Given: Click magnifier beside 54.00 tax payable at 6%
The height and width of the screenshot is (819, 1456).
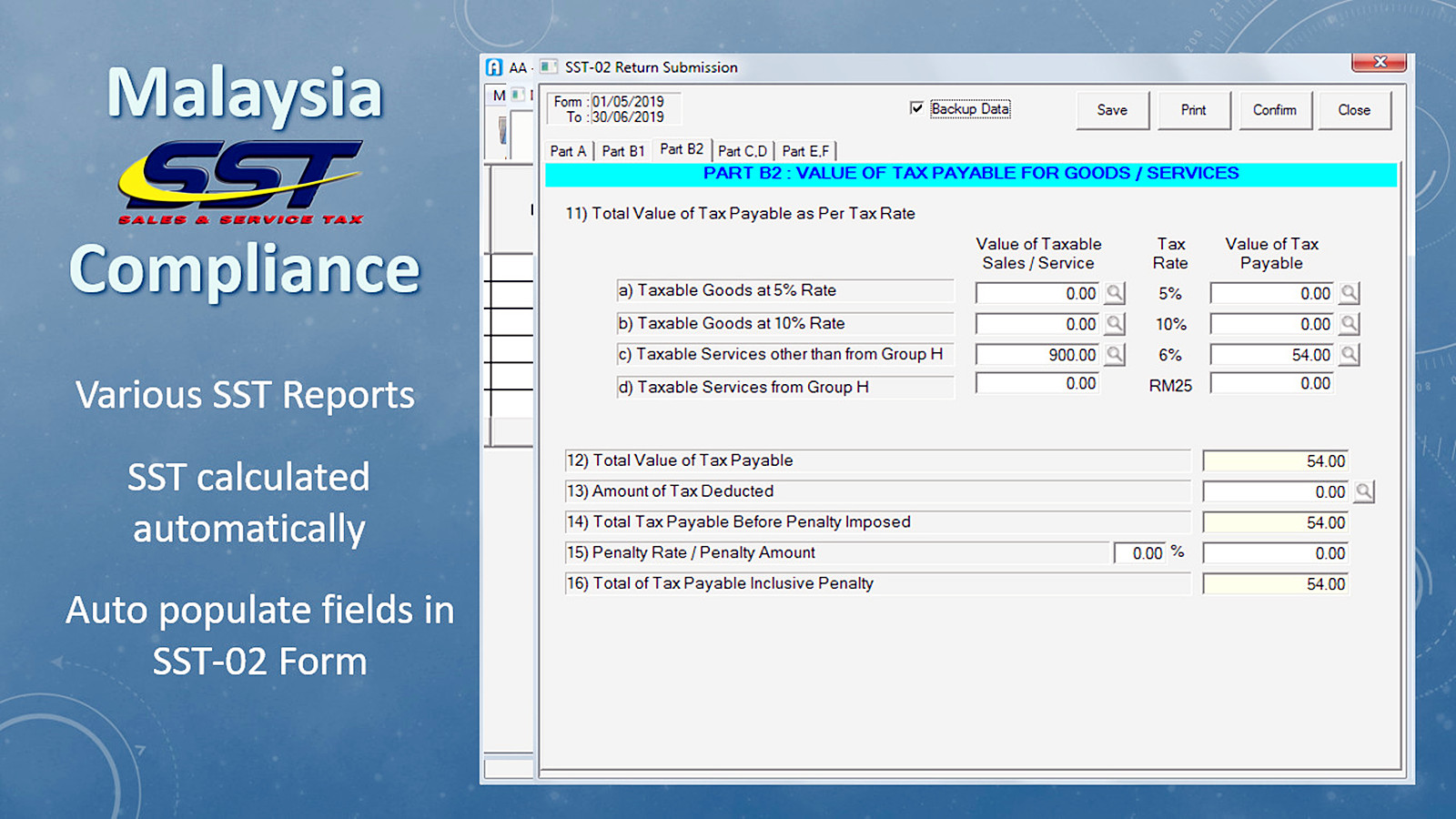Looking at the screenshot, I should pyautogui.click(x=1350, y=354).
